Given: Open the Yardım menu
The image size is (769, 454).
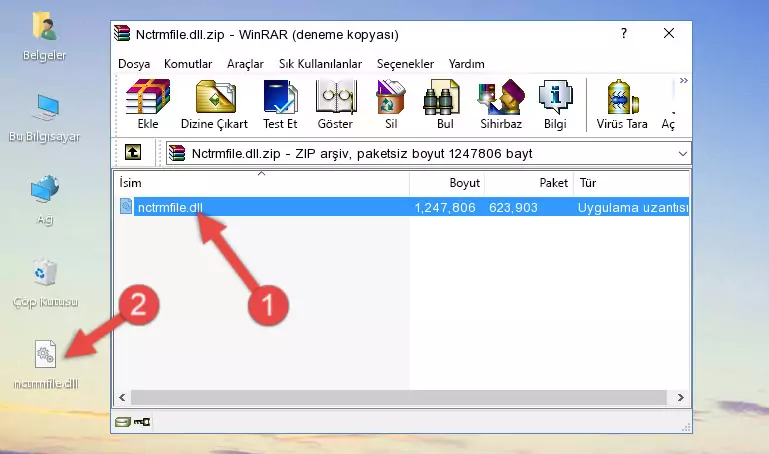Looking at the screenshot, I should 466,64.
